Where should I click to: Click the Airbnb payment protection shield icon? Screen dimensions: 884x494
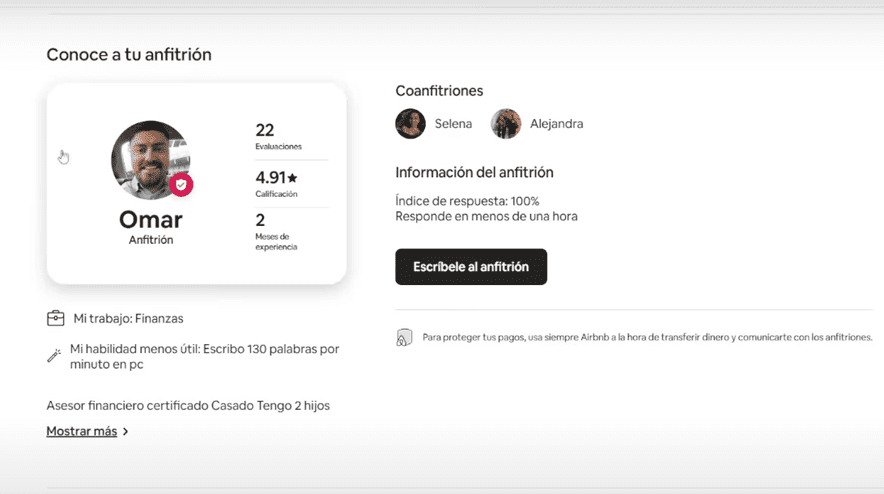[404, 338]
